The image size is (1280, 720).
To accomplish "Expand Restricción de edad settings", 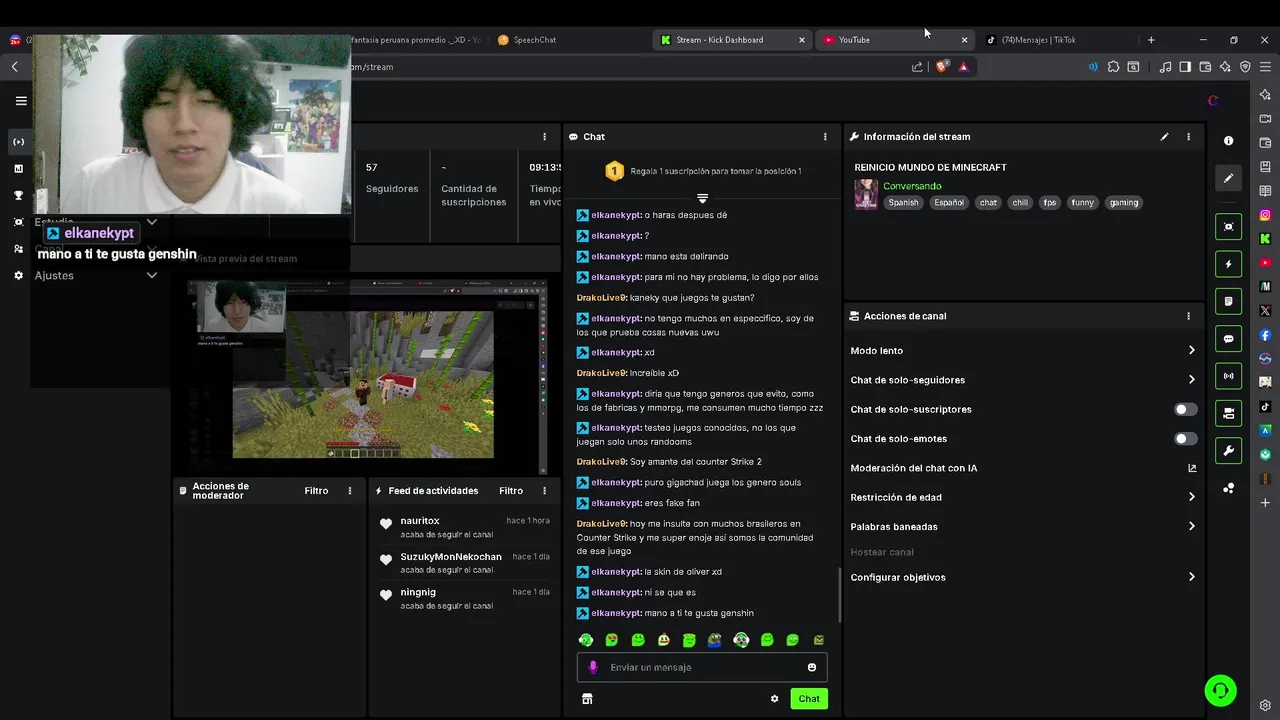I will pos(1023,497).
